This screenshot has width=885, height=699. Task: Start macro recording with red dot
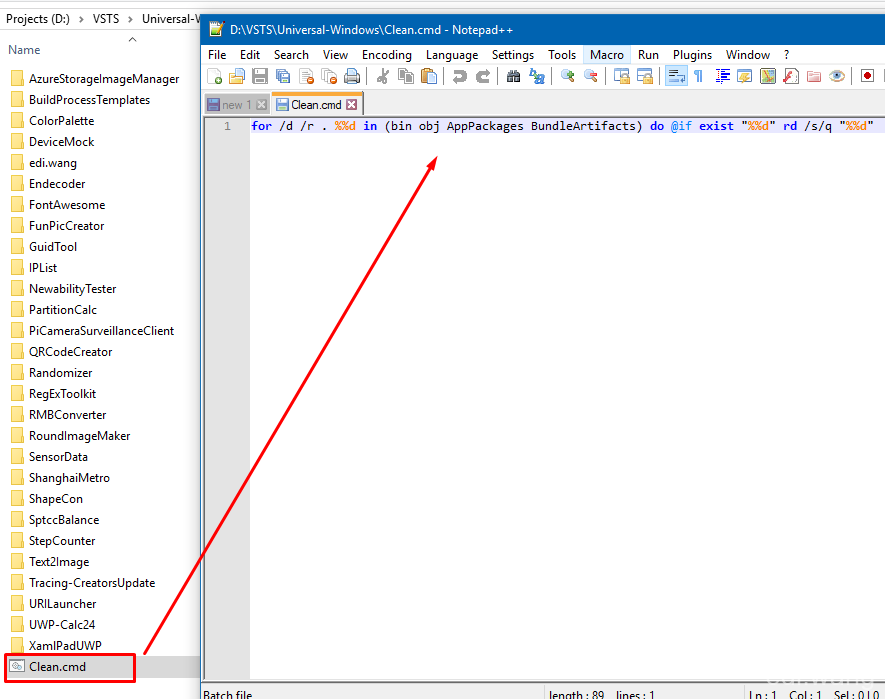[x=868, y=76]
